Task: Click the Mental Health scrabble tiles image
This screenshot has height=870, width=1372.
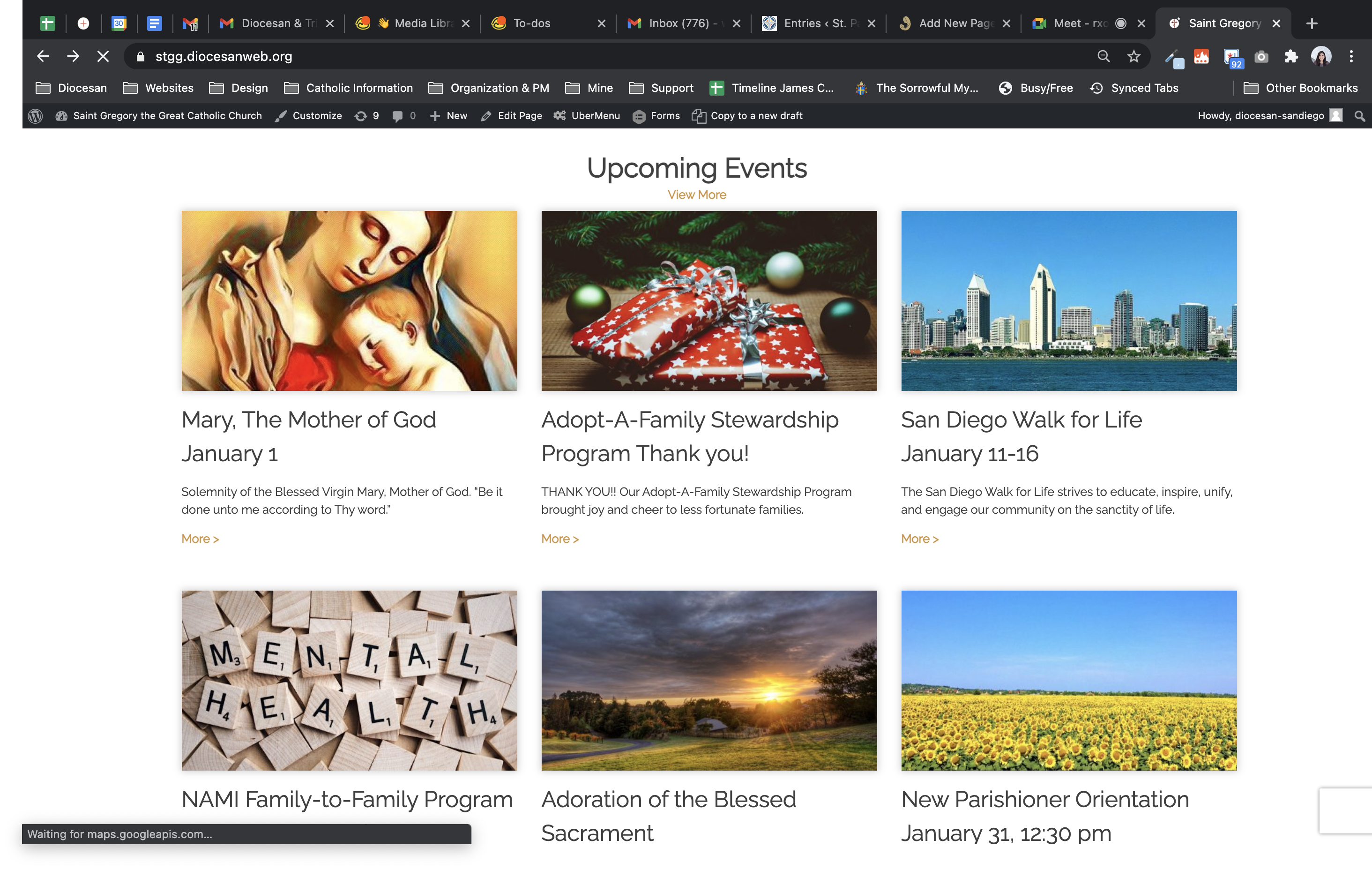Action: pyautogui.click(x=349, y=680)
